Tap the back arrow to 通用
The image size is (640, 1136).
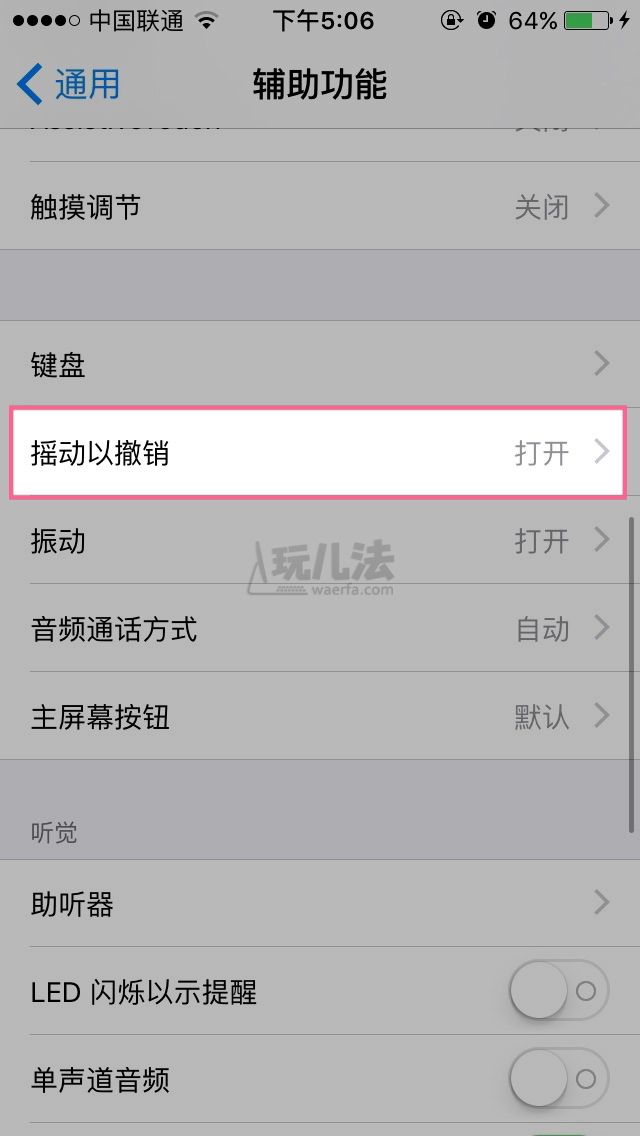(30, 83)
